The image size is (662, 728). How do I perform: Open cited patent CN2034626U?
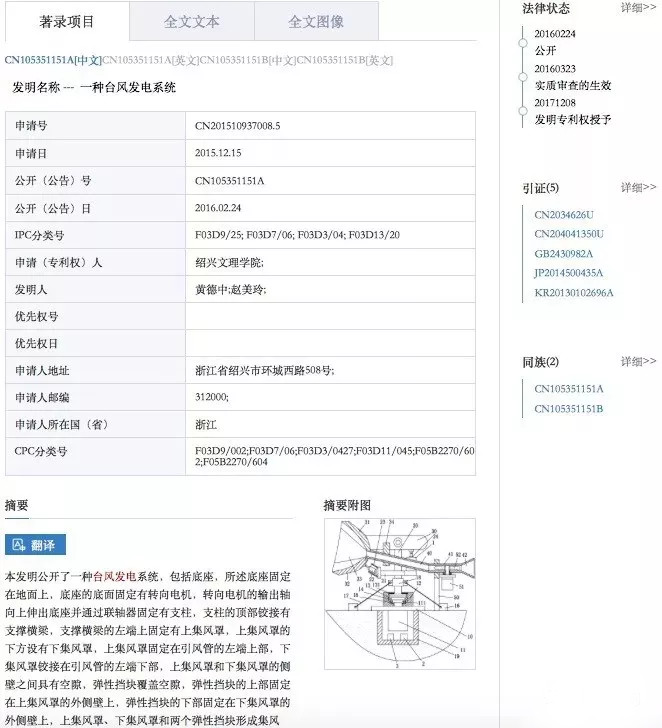coord(564,215)
